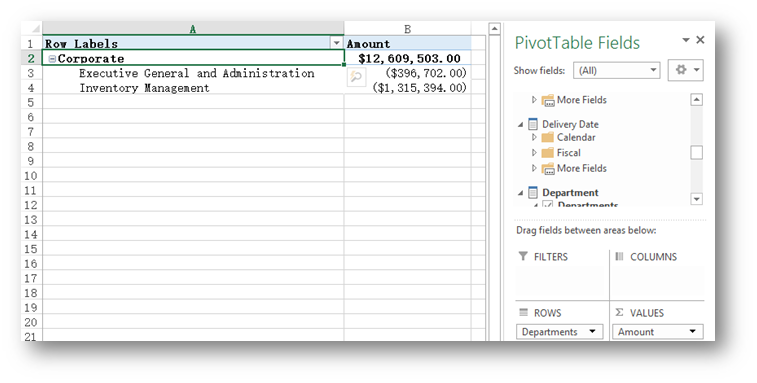757x383 pixels.
Task: Click the Fiscal folder icon
Action: click(547, 153)
